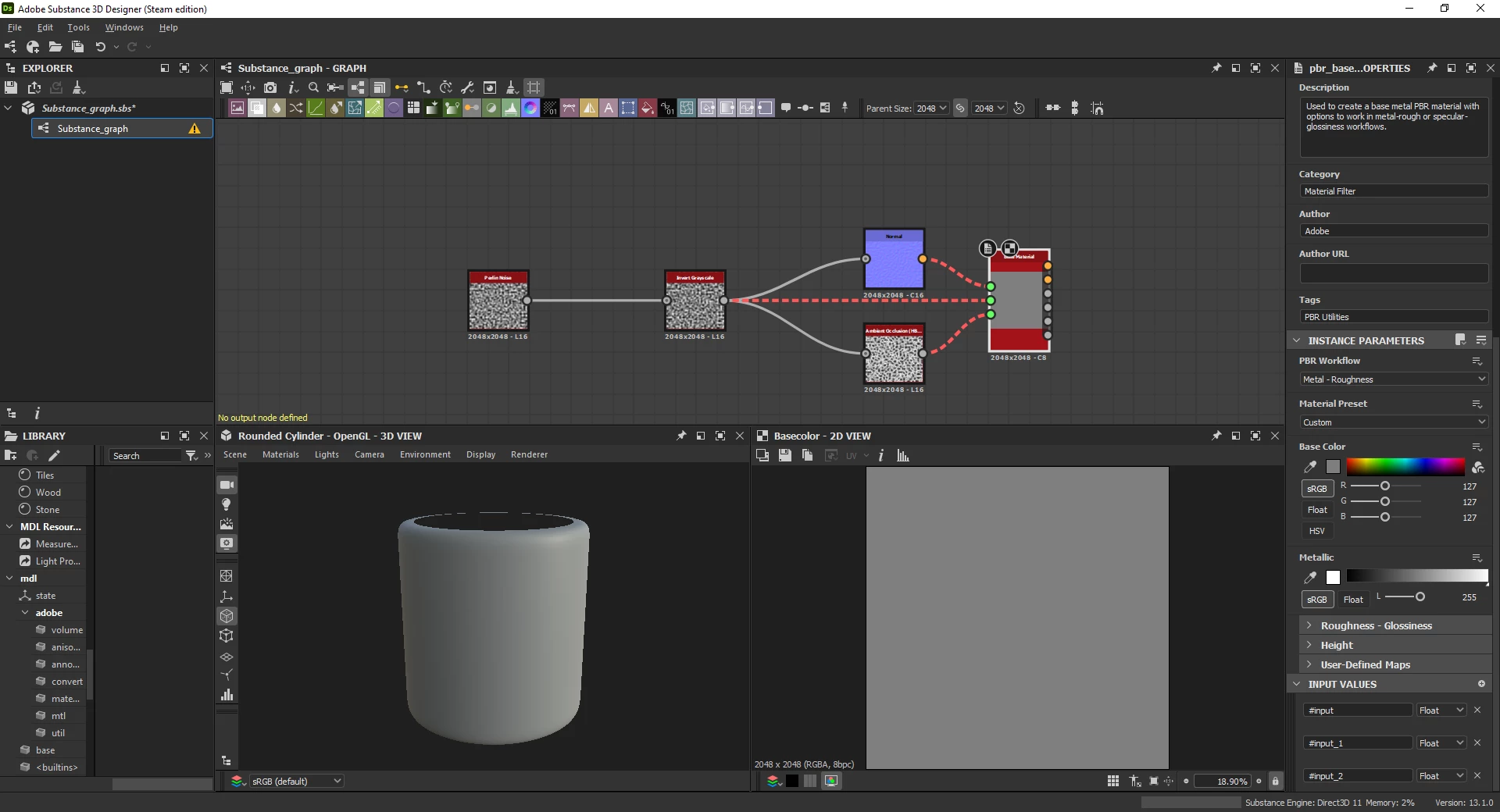Toggle the graph grid alignment button
The height and width of the screenshot is (812, 1500).
(534, 87)
